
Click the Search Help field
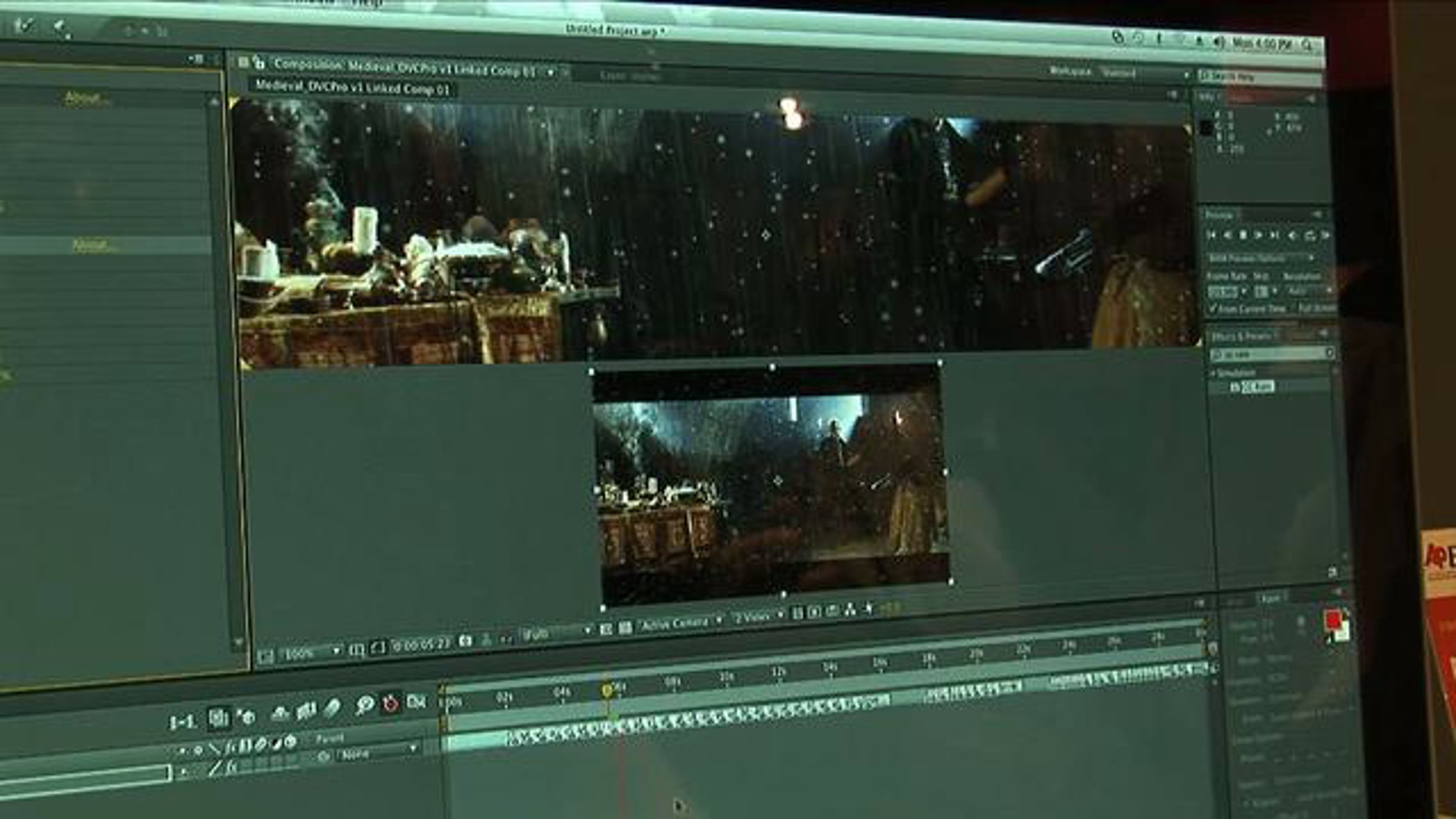[1260, 77]
